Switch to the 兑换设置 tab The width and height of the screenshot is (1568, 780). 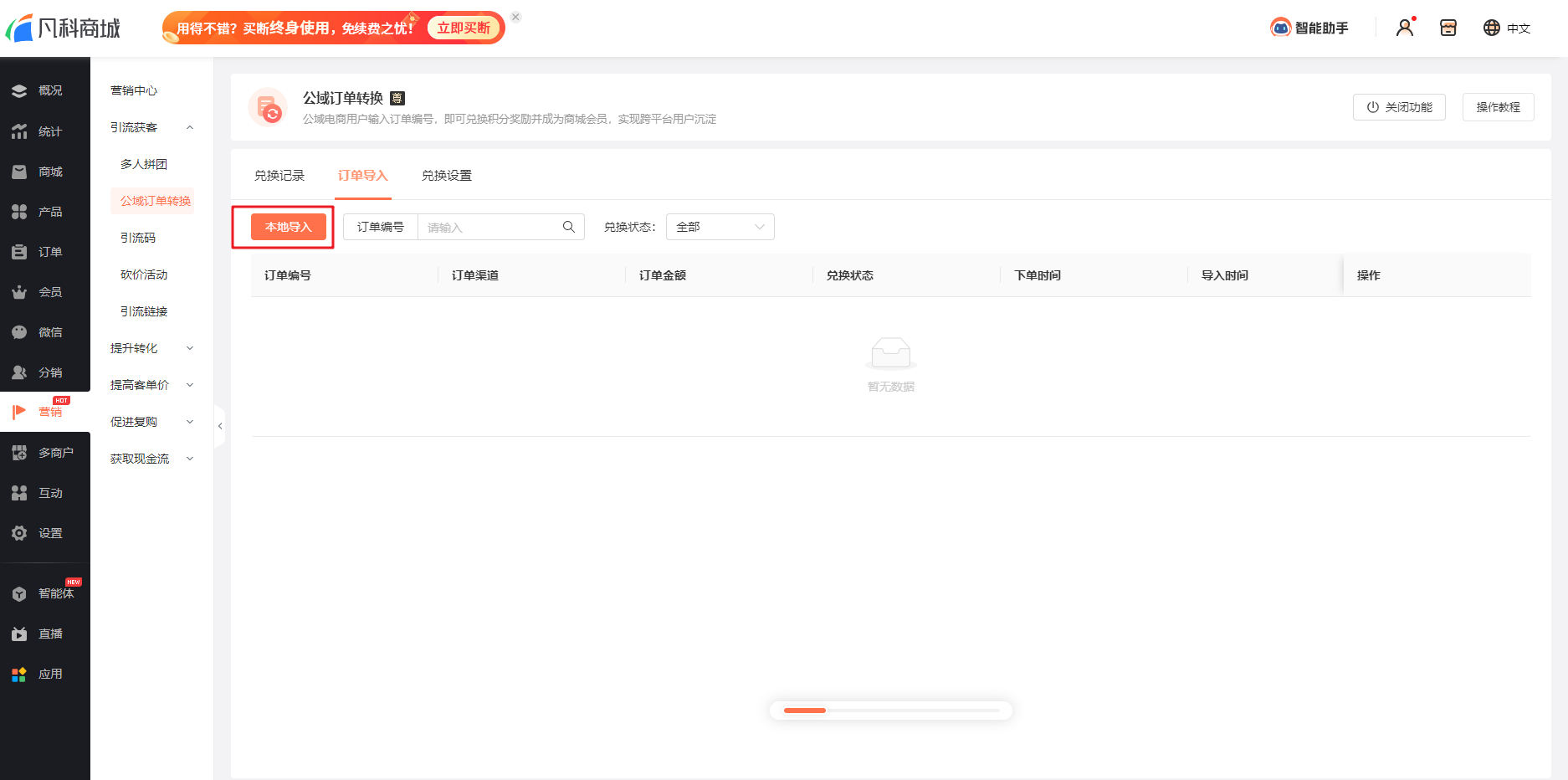(447, 176)
